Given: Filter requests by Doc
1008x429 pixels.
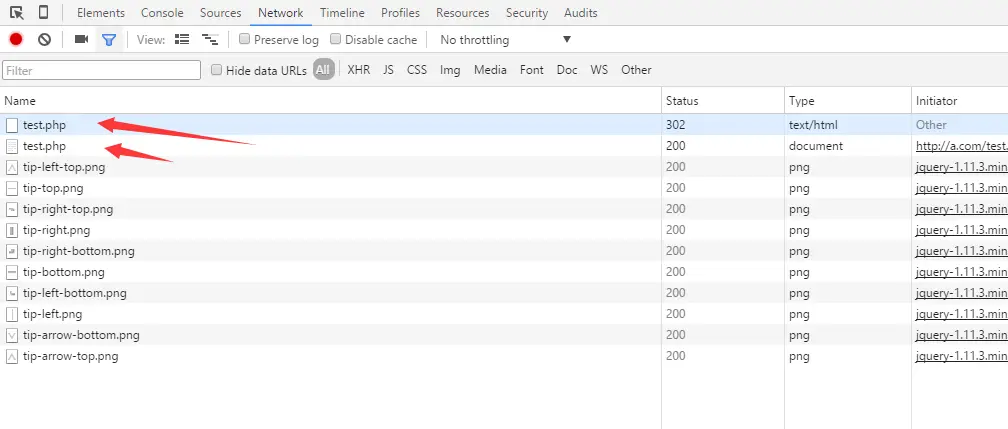Looking at the screenshot, I should click(567, 70).
